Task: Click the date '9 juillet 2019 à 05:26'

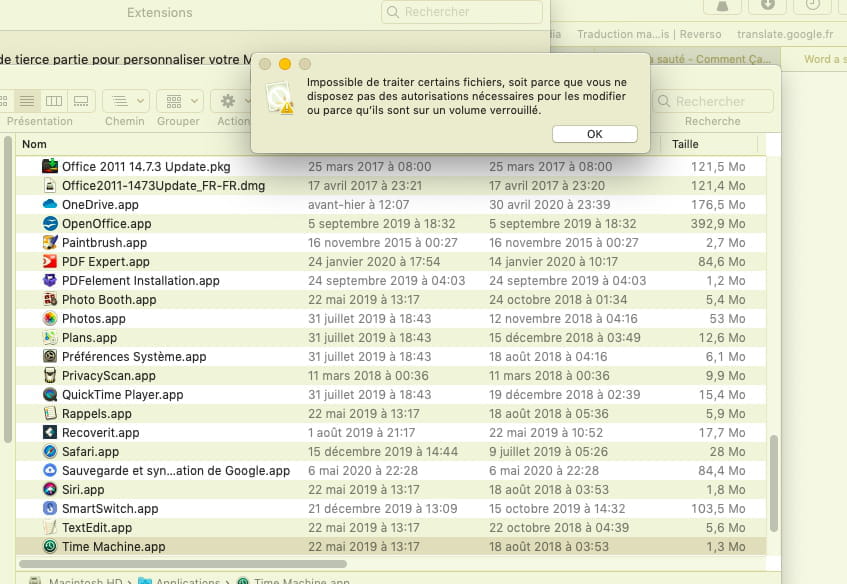Action: (548, 452)
